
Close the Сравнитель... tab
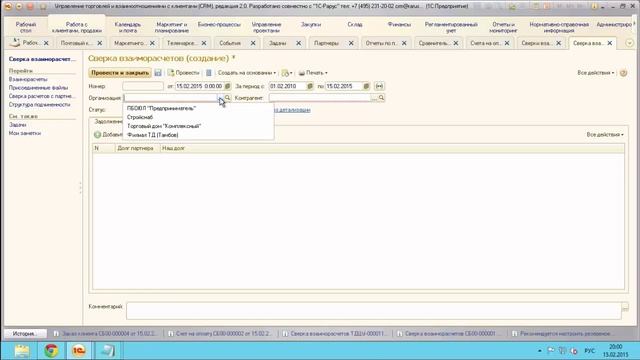coord(456,43)
